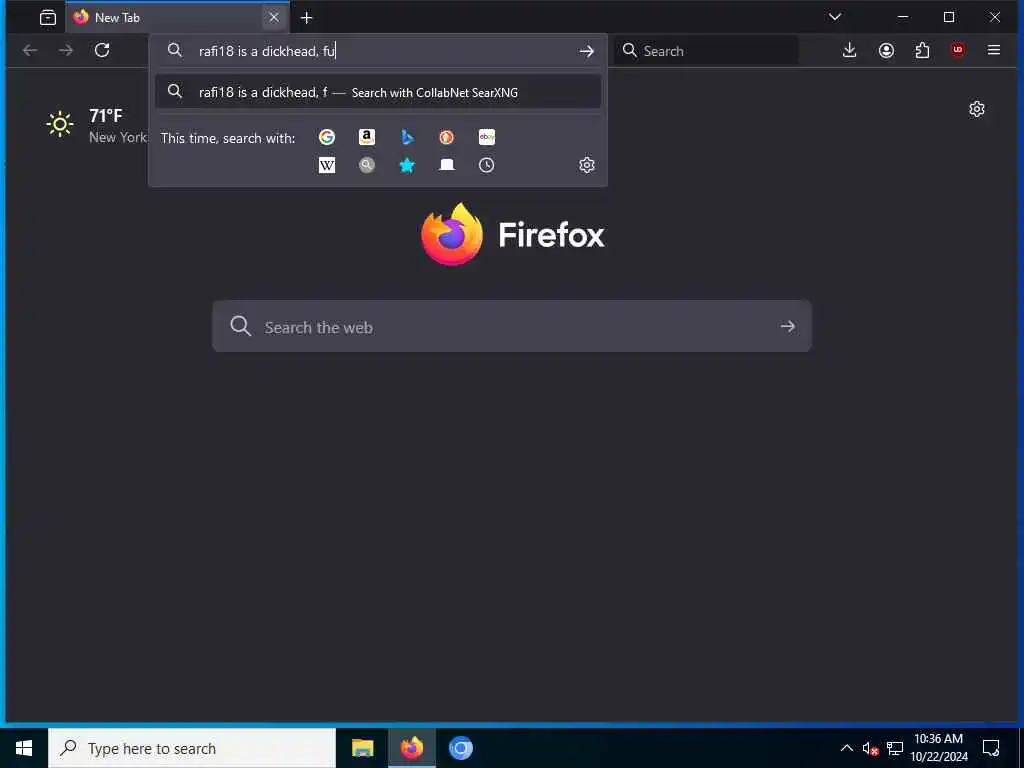The width and height of the screenshot is (1024, 768).
Task: Choose the gray magnifier search engine
Action: 367,165
